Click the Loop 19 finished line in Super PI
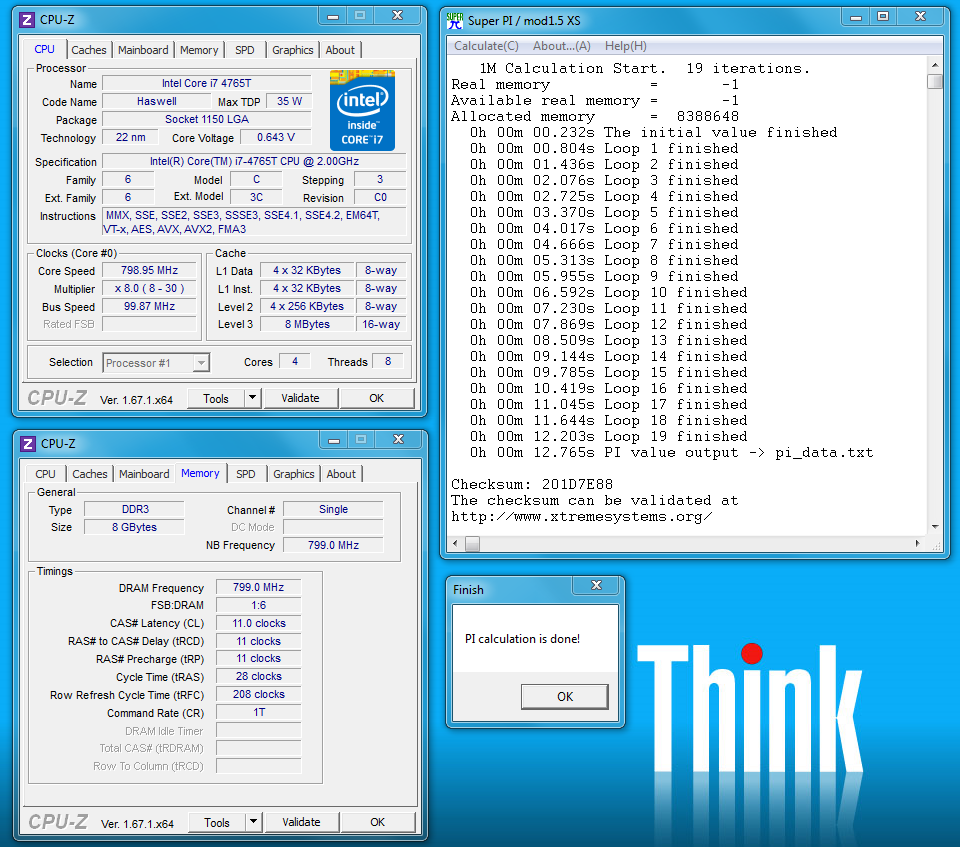The width and height of the screenshot is (960, 847). click(x=609, y=437)
